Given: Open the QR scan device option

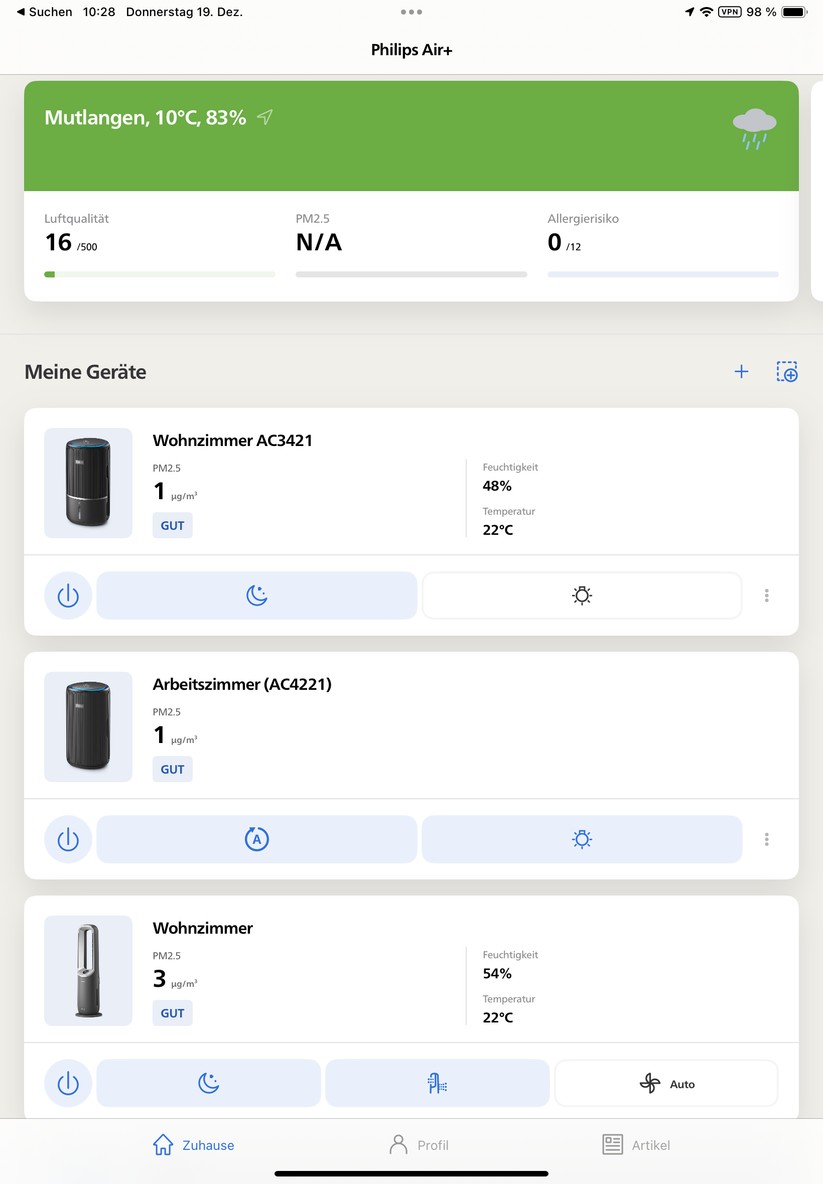Looking at the screenshot, I should [x=787, y=371].
